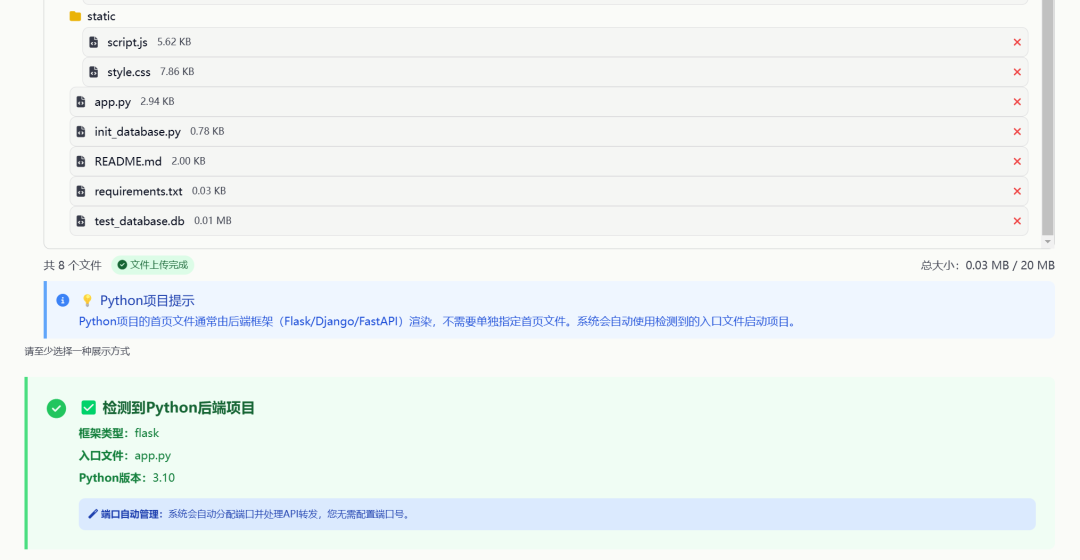Click the 请至少选择一种展示方式 hint text
The width and height of the screenshot is (1080, 560).
77,351
